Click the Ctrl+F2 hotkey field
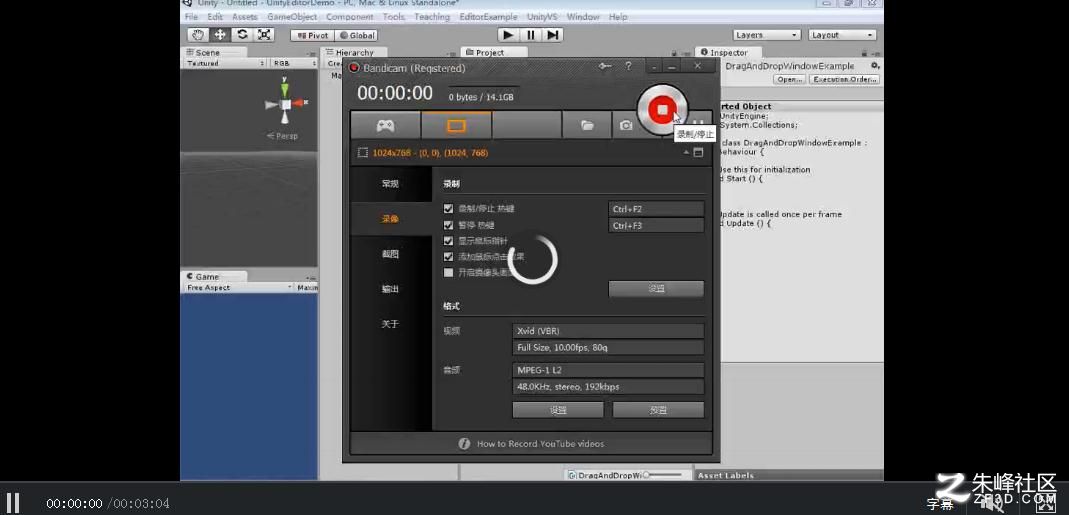 [x=656, y=209]
